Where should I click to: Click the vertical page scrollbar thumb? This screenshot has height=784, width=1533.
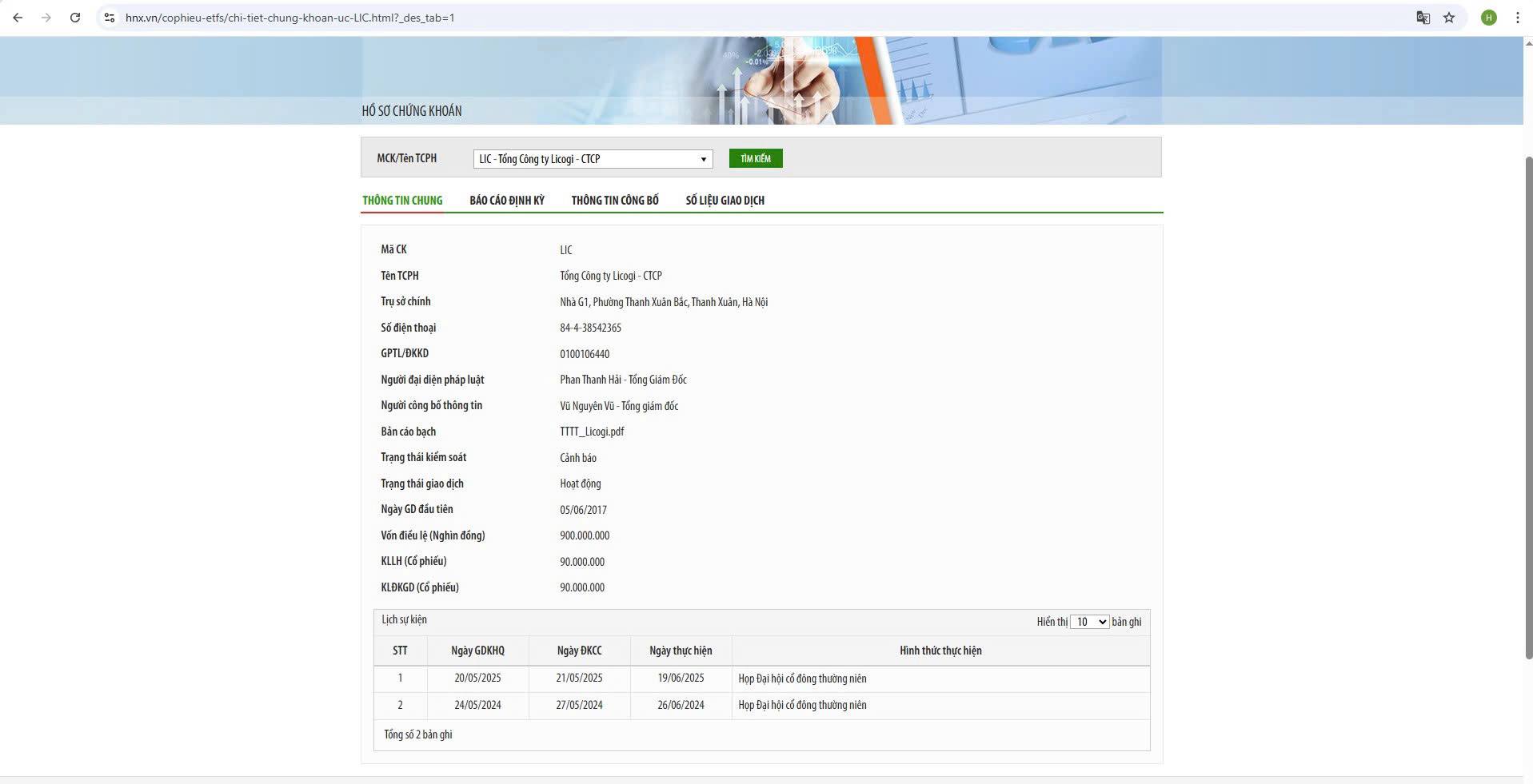pyautogui.click(x=1528, y=408)
